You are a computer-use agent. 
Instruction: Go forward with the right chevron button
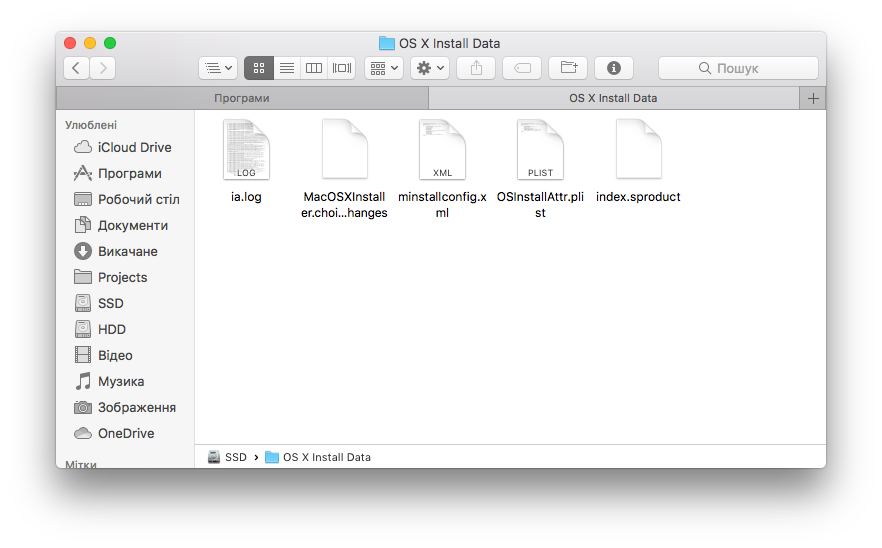(103, 68)
